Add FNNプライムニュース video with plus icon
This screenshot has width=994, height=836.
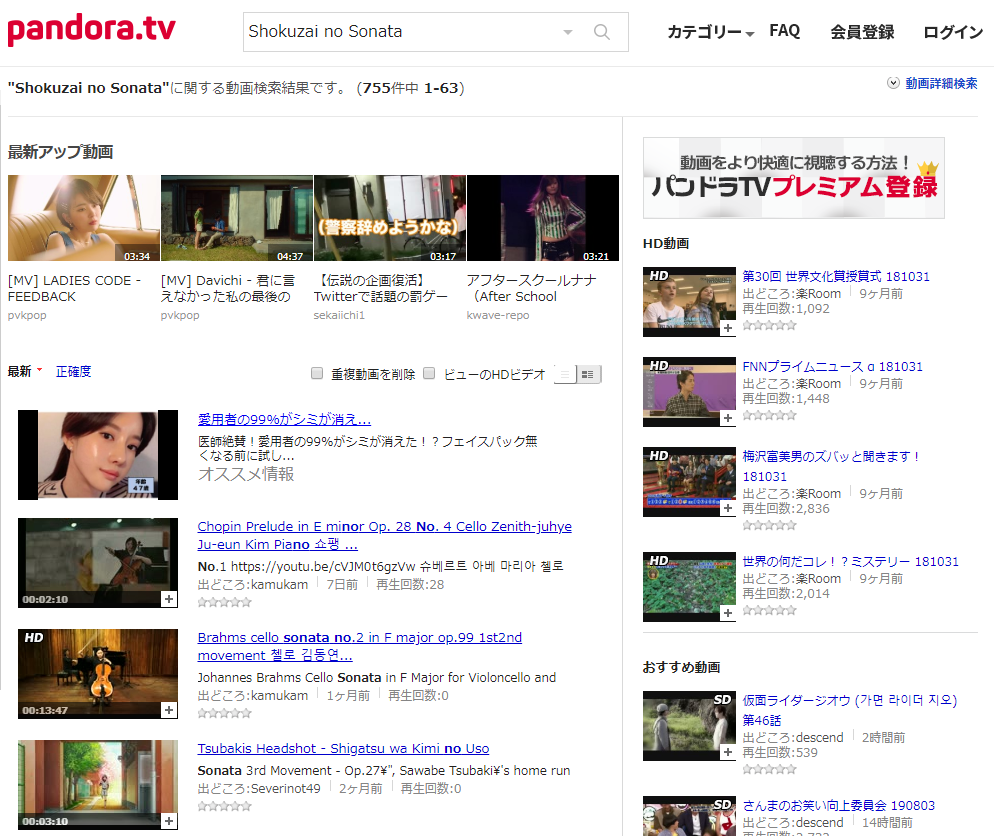[x=728, y=418]
